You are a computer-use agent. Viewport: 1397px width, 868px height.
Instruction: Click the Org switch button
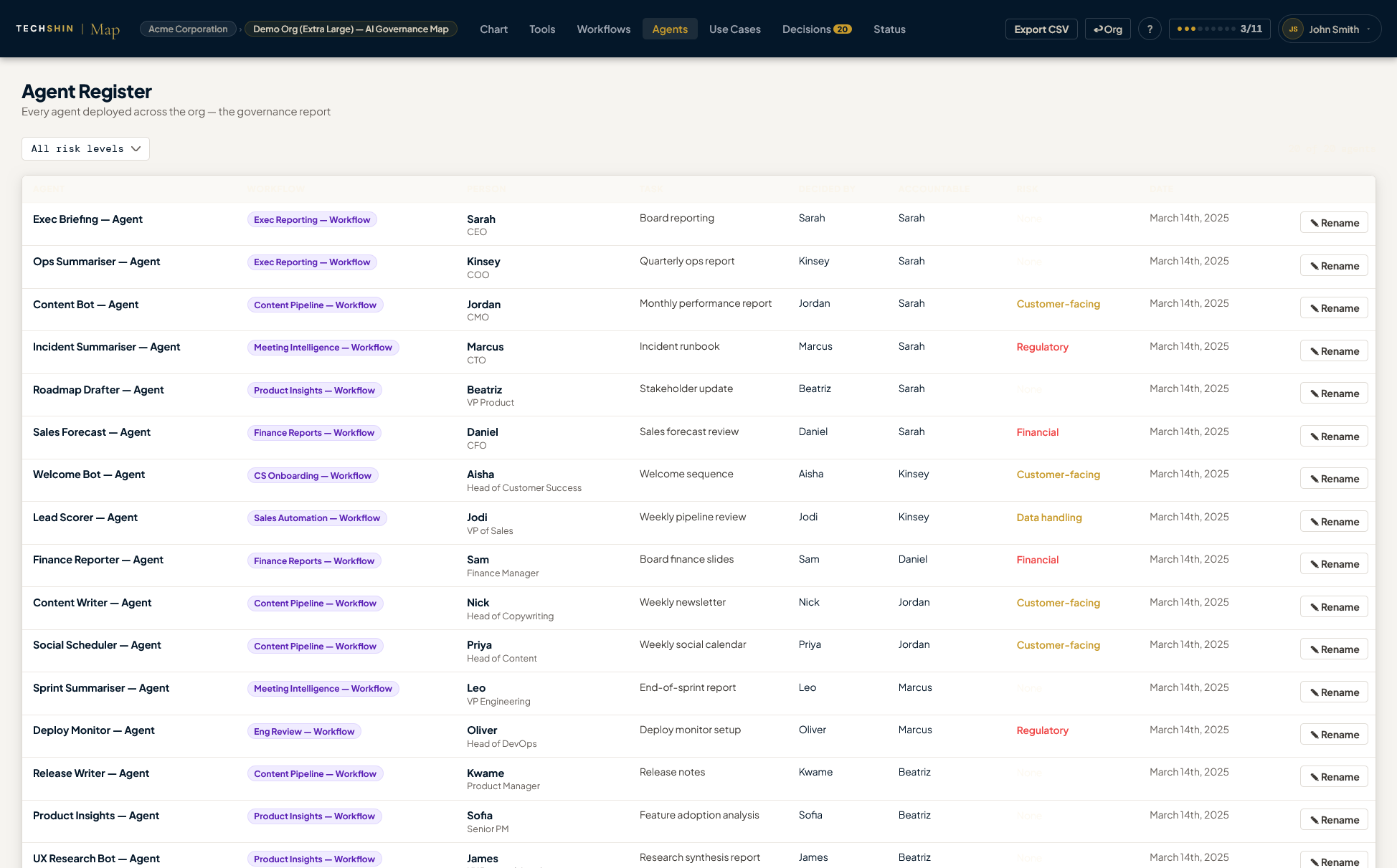click(x=1108, y=29)
